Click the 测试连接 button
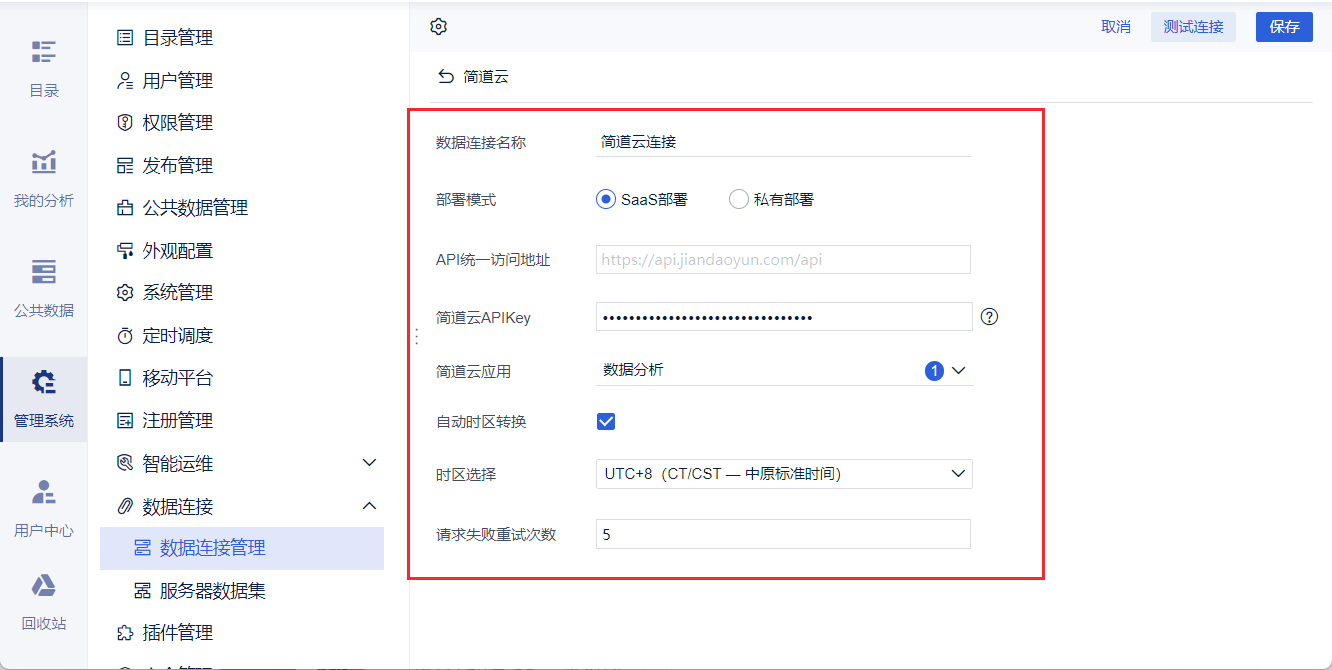This screenshot has width=1332, height=670. 1194,27
